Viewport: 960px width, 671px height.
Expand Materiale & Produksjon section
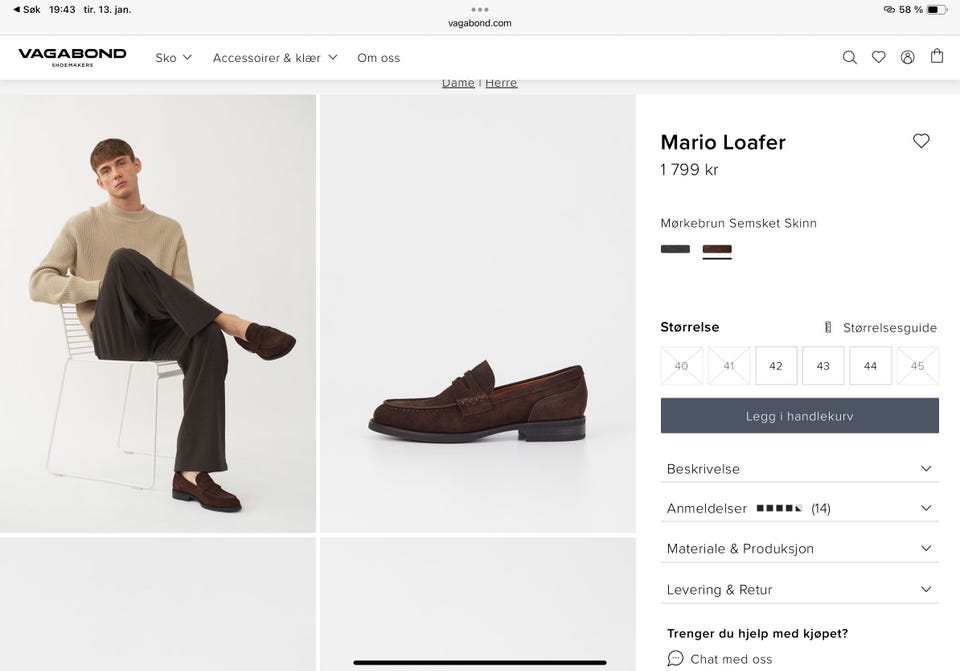pos(799,548)
